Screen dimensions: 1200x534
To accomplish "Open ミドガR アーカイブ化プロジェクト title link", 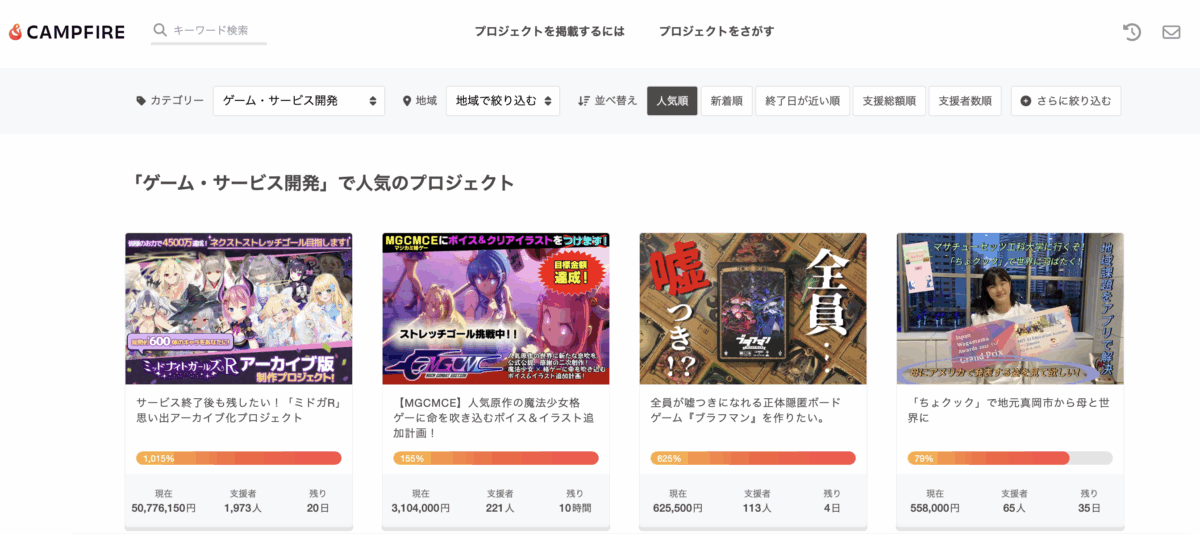I will [238, 410].
